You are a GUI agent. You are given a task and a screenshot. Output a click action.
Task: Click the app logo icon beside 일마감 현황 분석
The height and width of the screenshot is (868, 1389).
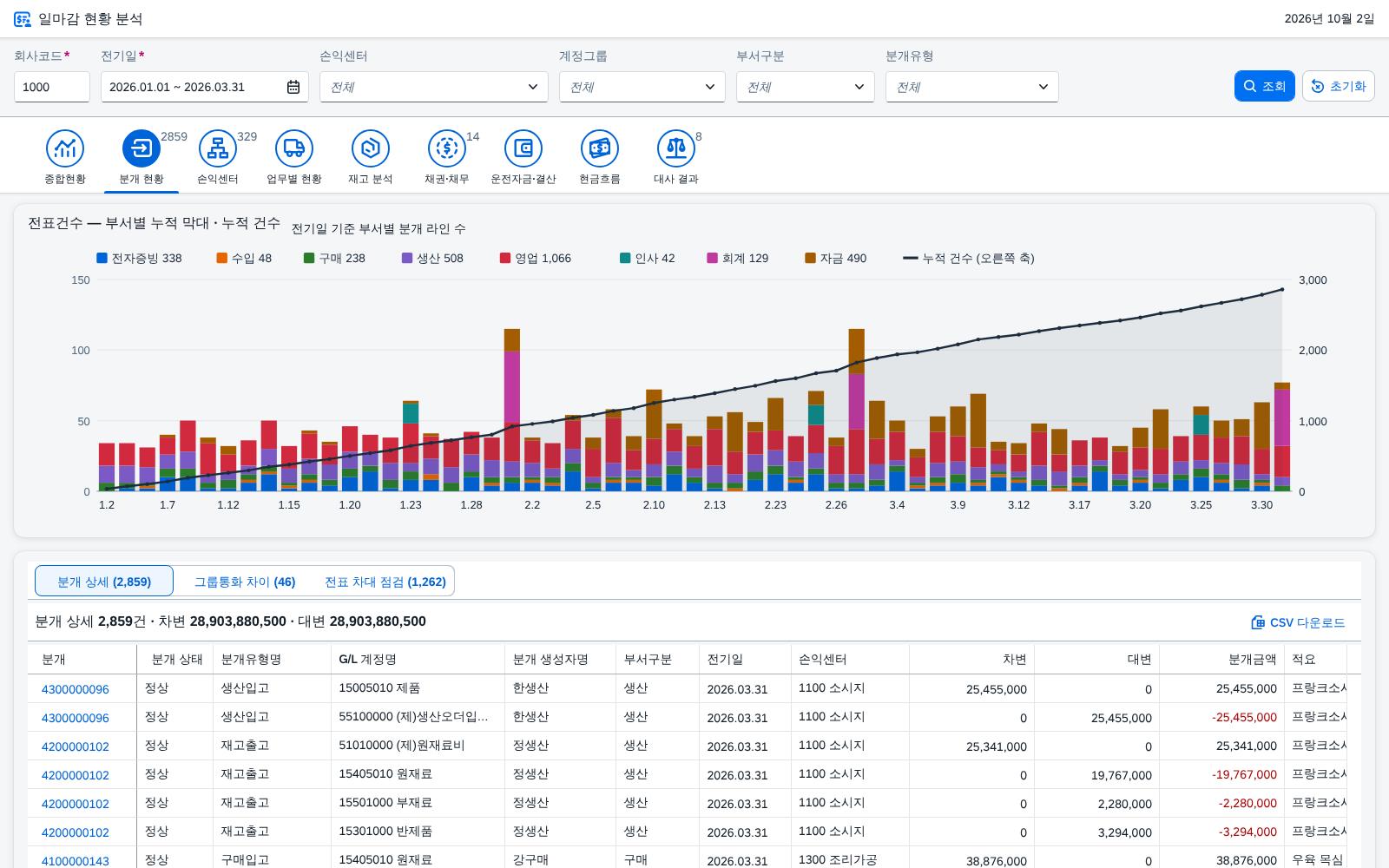23,19
